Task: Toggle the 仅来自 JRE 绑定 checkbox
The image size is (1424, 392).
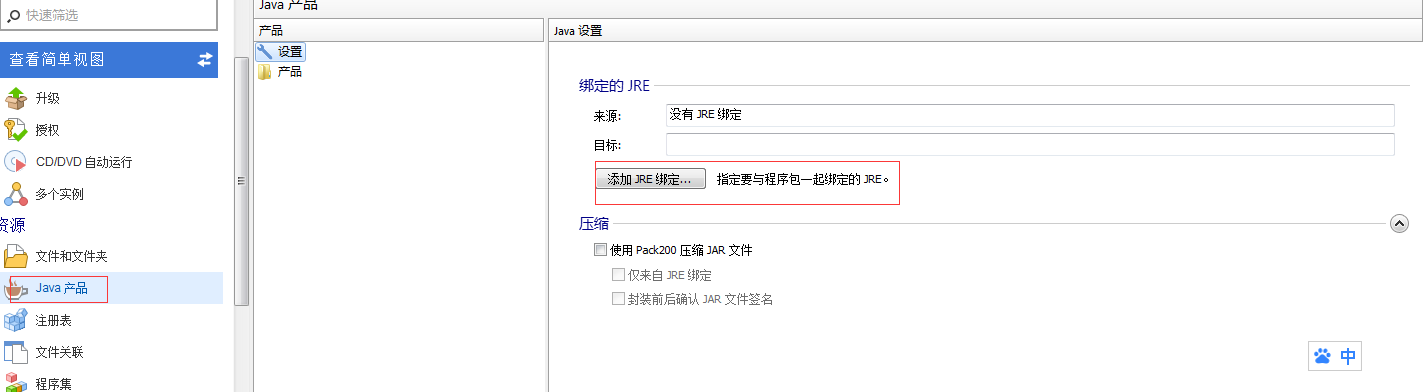Action: click(618, 274)
